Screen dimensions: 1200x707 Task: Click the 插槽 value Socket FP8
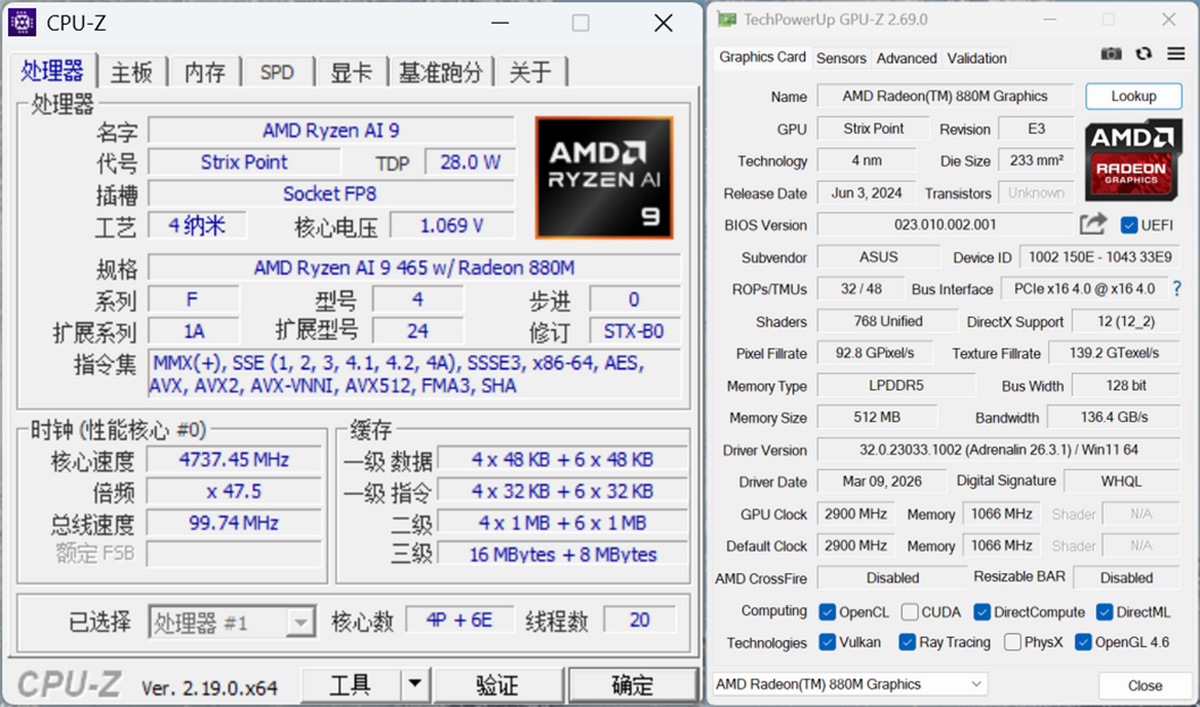[x=330, y=194]
